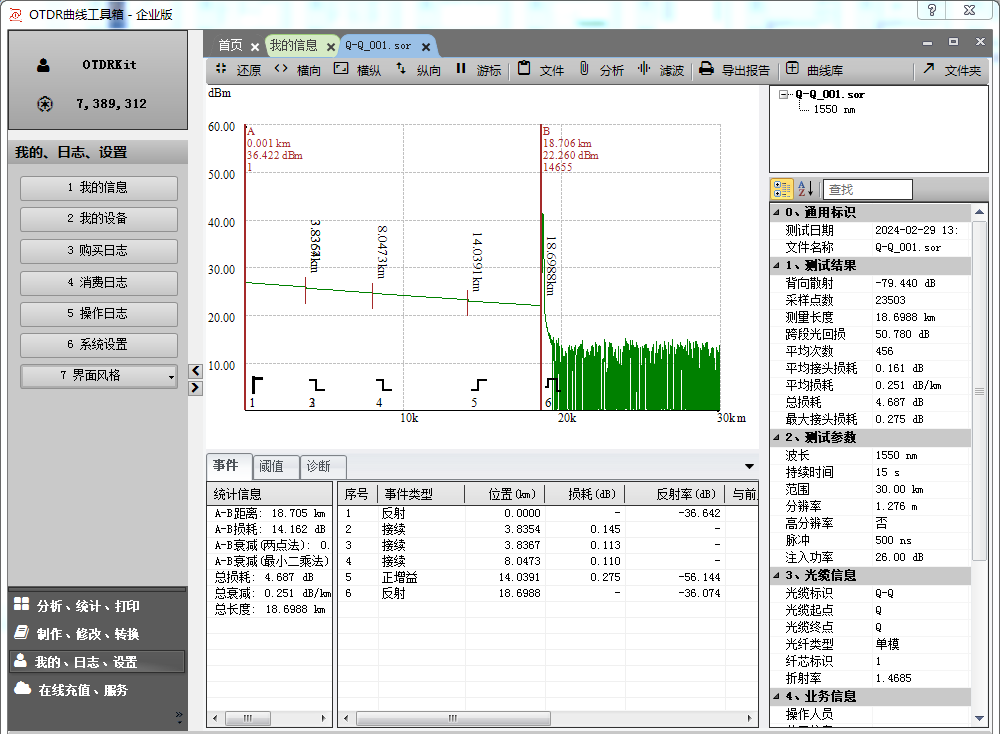Click the 查找 search input field
This screenshot has height=734, width=1000.
tap(867, 189)
